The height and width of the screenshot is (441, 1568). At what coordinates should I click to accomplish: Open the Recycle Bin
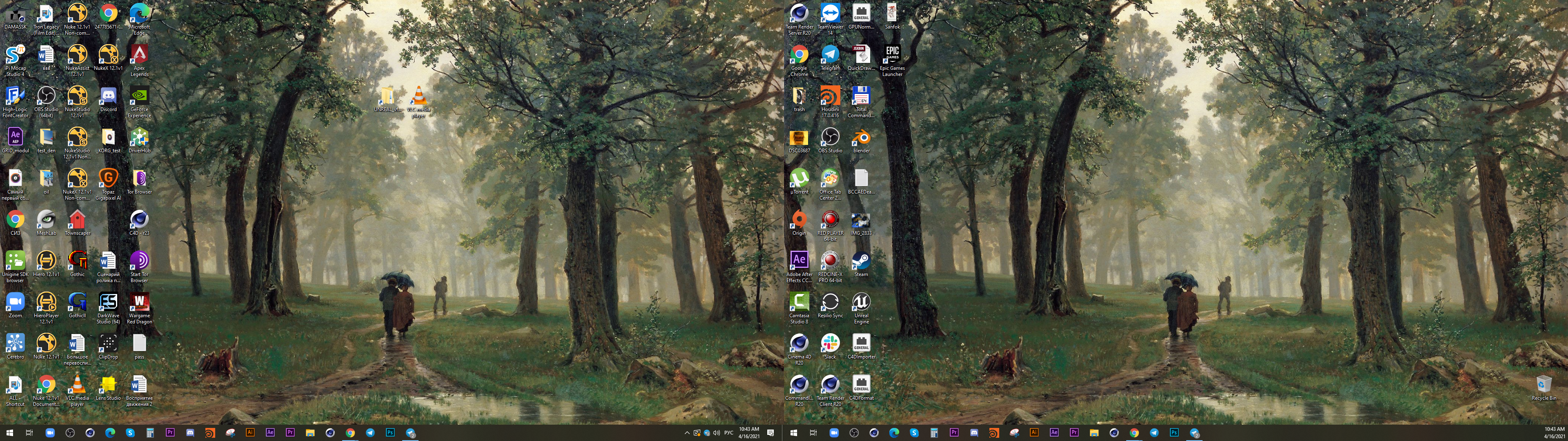(x=1544, y=388)
